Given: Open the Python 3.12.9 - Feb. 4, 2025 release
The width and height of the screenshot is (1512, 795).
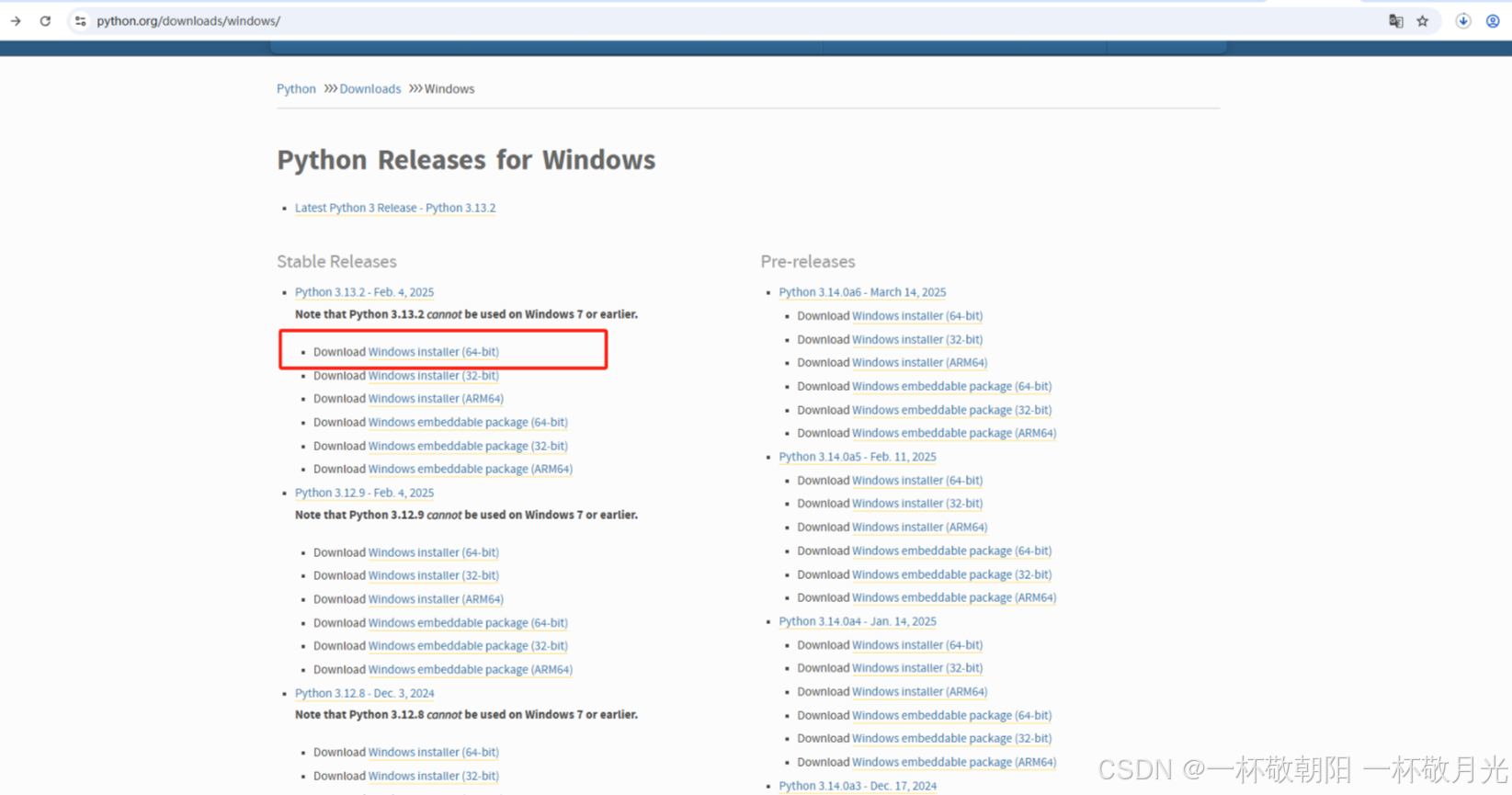Looking at the screenshot, I should click(x=364, y=493).
